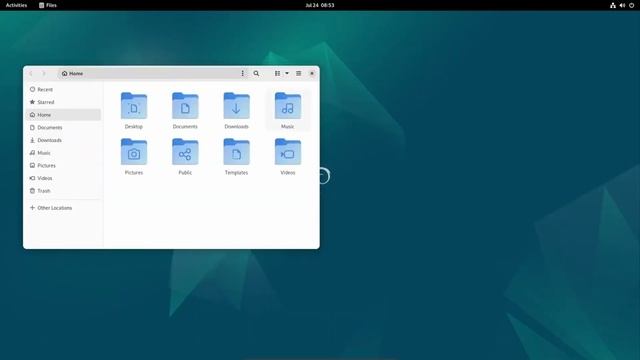Select Pictures in the sidebar
Screen dimensions: 640x360
point(63,165)
